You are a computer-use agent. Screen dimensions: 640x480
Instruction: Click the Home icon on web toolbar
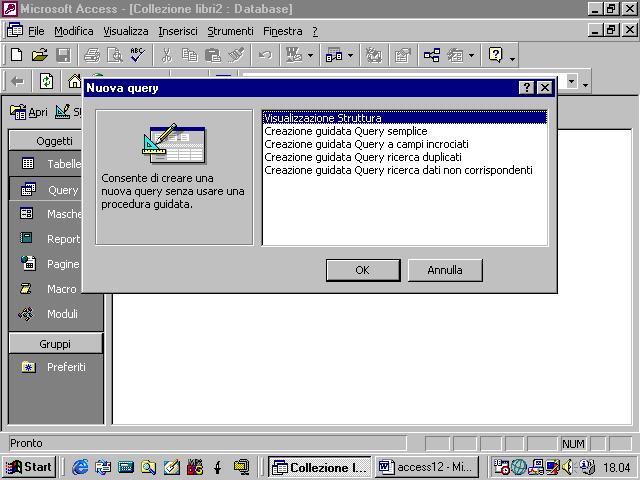tap(75, 81)
